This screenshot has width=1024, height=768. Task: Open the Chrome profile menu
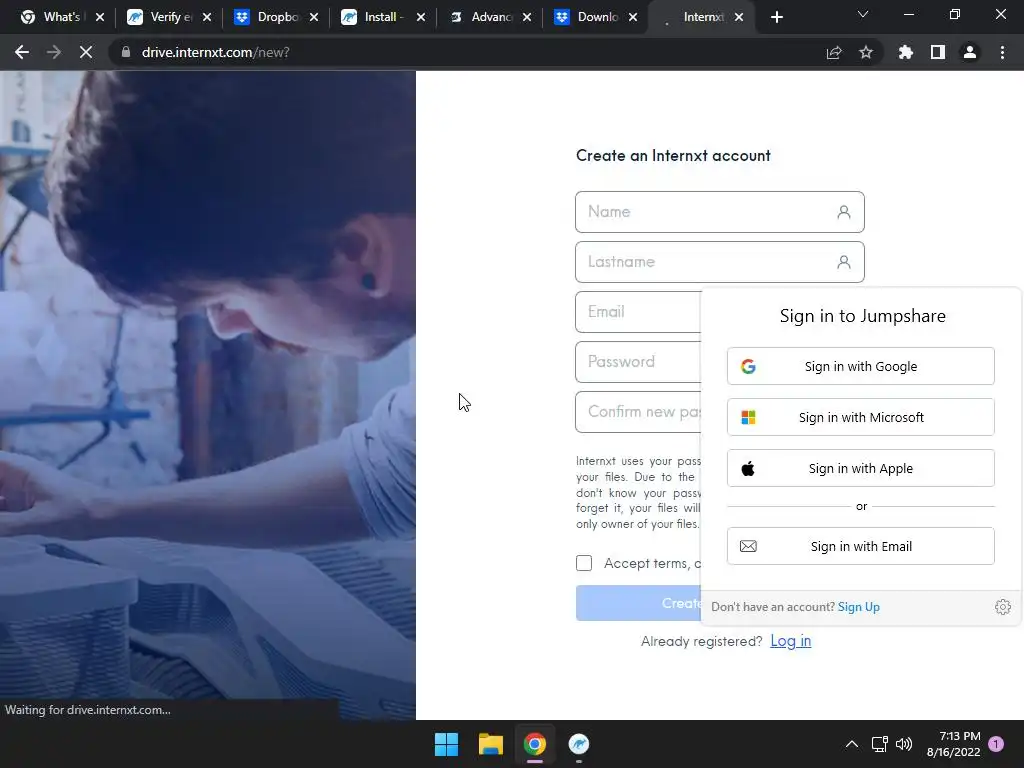coord(970,52)
